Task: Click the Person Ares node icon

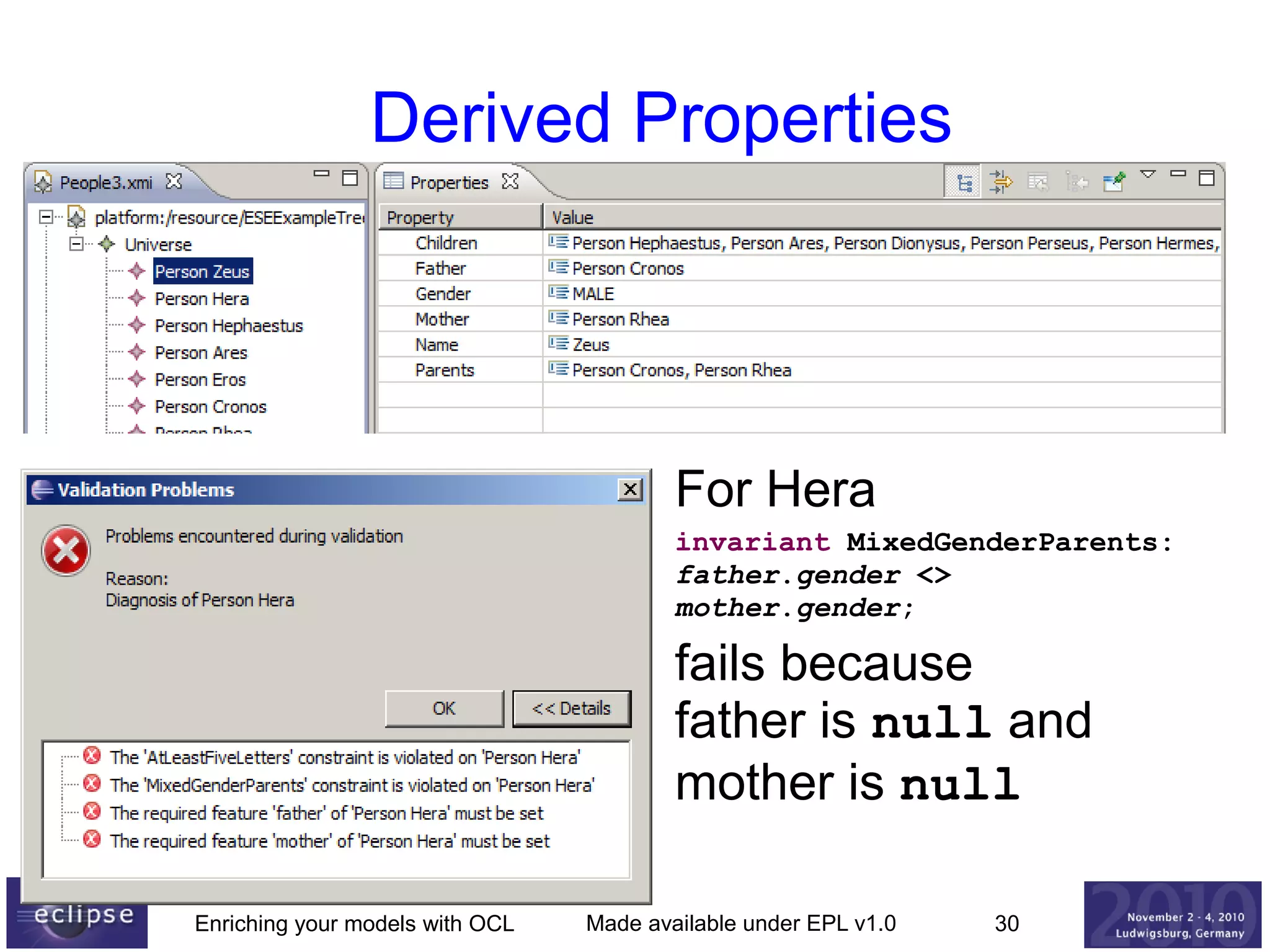Action: pos(136,352)
